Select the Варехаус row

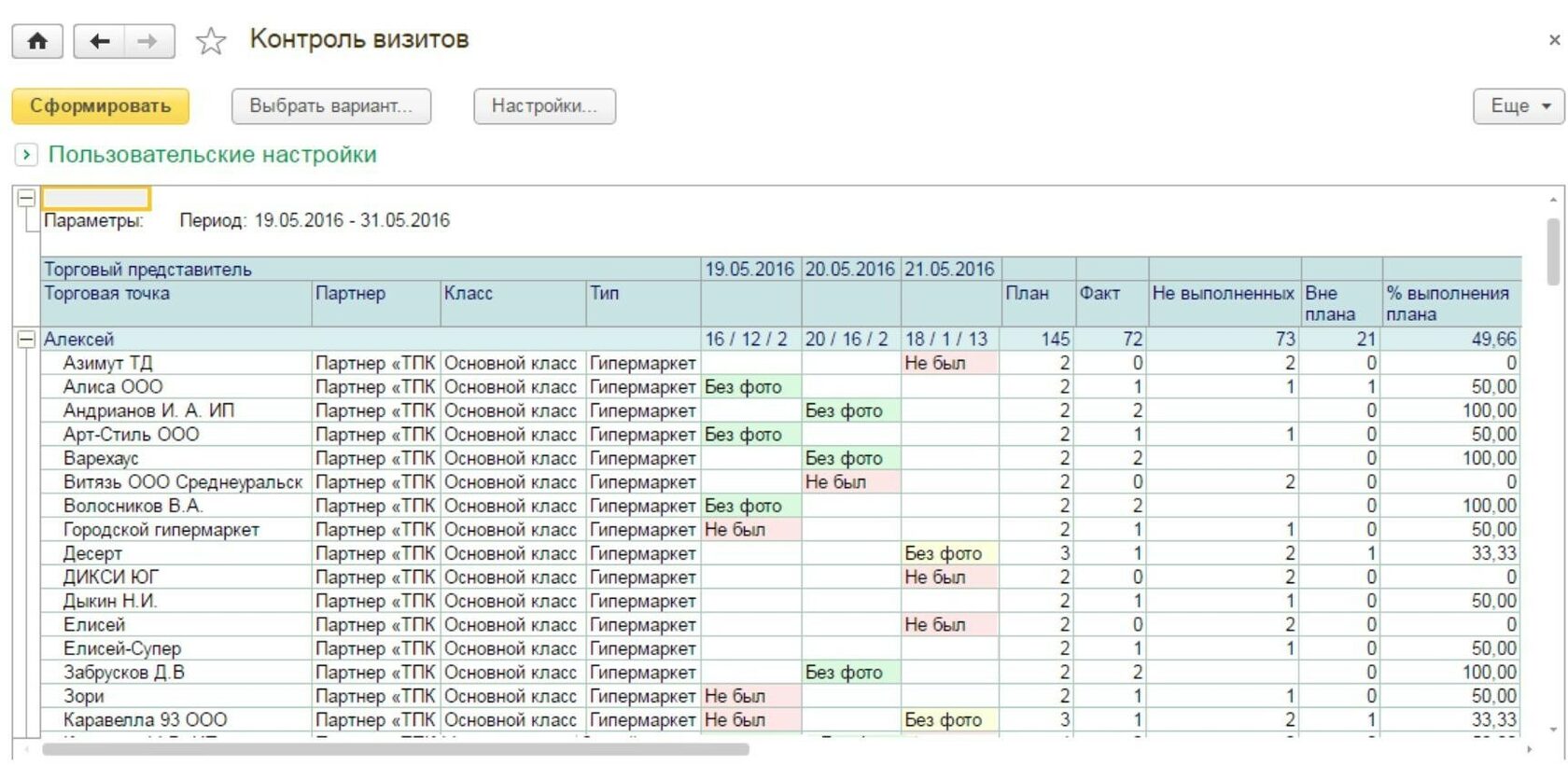coord(780,458)
